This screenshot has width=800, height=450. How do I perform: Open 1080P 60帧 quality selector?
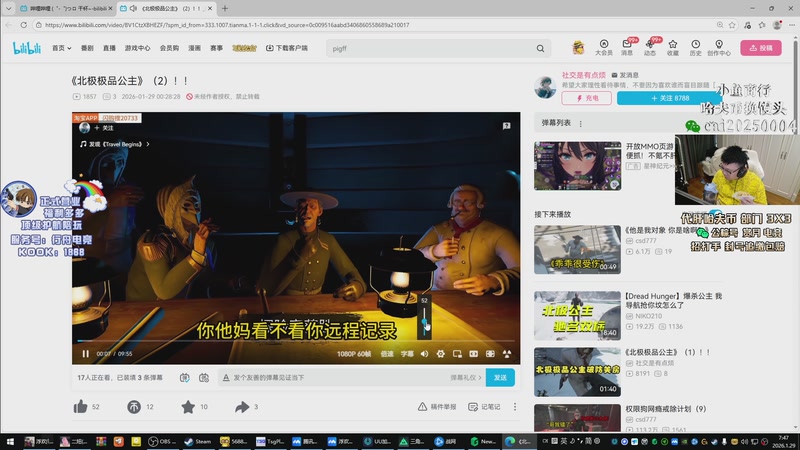(354, 354)
